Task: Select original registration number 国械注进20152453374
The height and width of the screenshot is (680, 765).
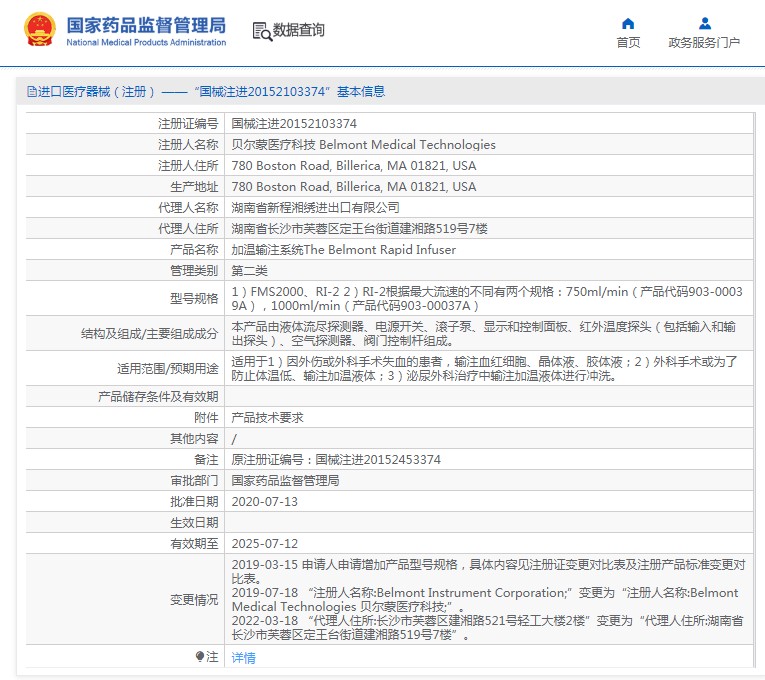Action: [378, 460]
